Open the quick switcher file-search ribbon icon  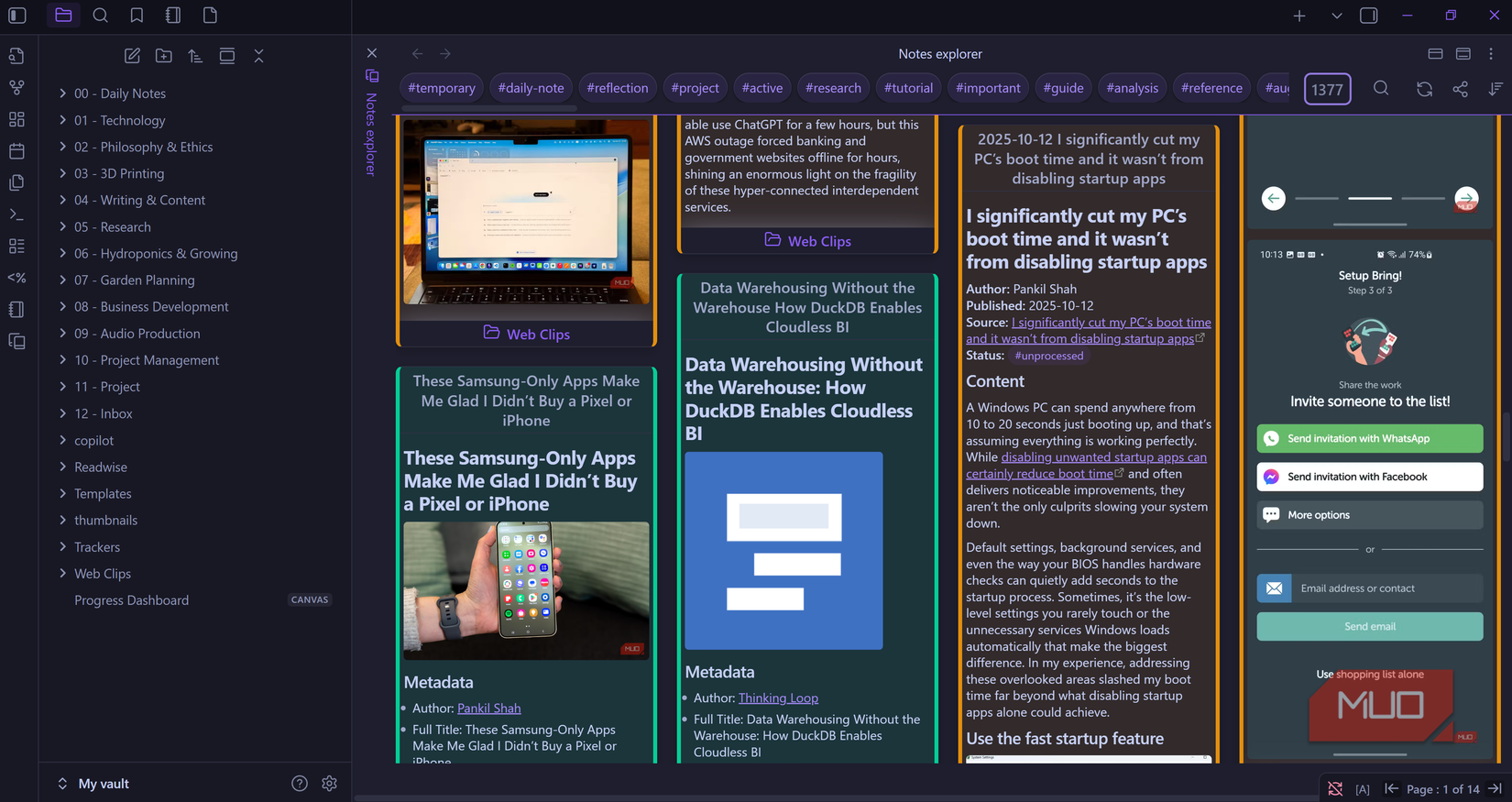16,56
